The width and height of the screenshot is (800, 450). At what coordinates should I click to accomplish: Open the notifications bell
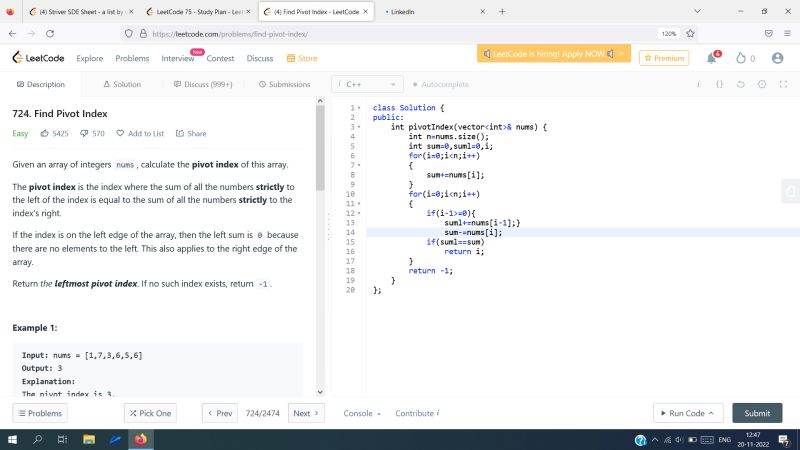point(712,58)
